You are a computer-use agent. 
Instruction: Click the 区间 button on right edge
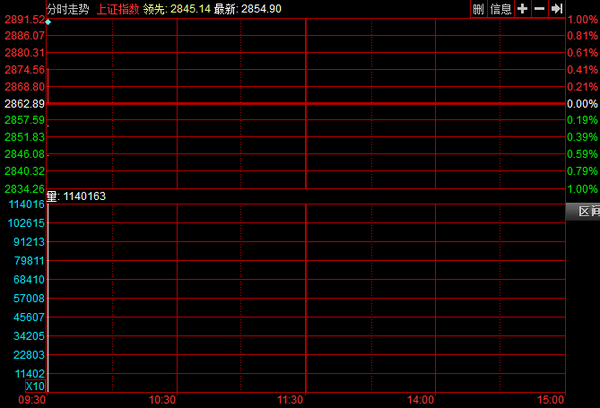coord(582,211)
